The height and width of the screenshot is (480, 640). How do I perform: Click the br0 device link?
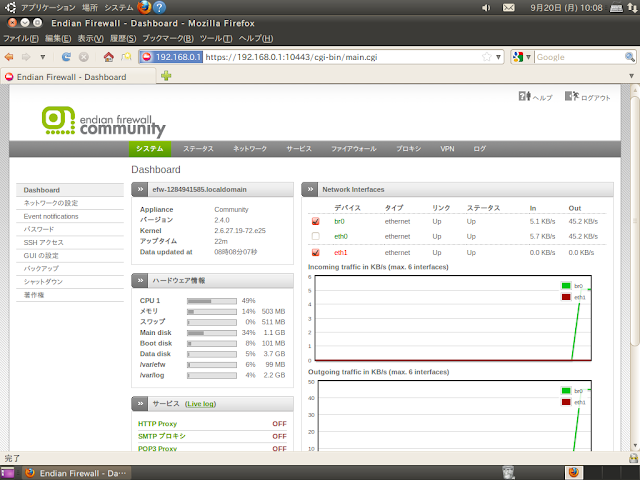(339, 221)
